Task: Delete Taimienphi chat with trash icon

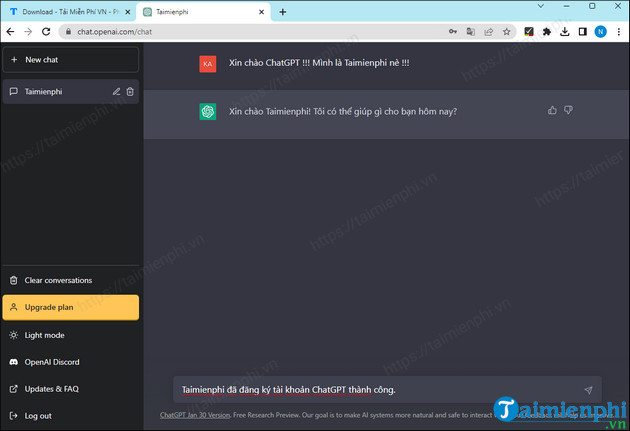Action: [x=130, y=92]
